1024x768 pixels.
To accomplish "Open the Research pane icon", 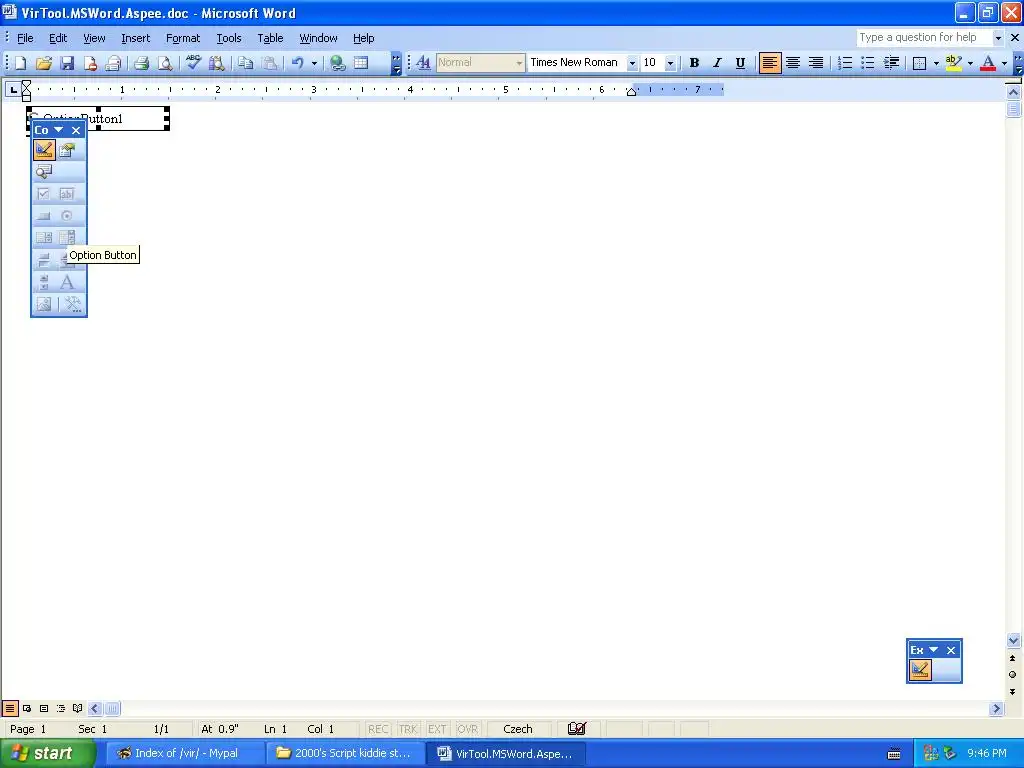I will point(217,63).
